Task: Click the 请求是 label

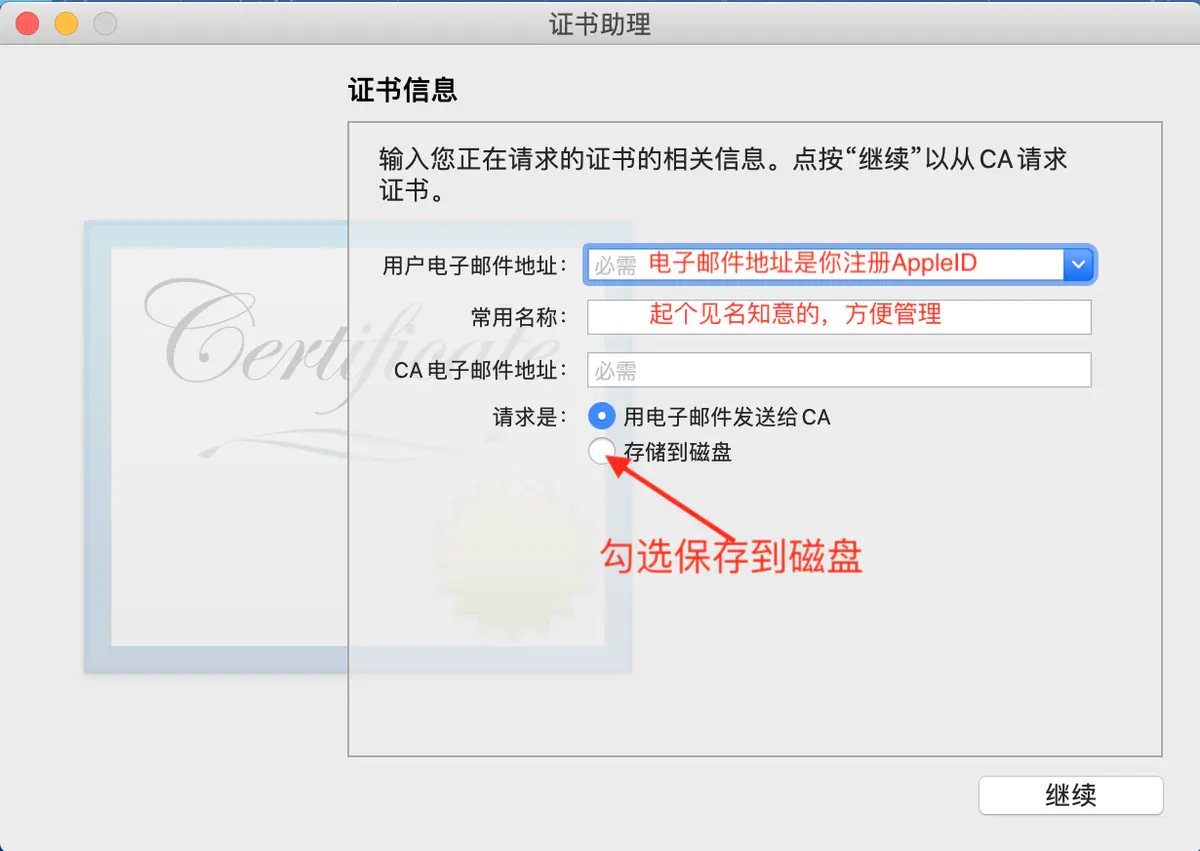Action: pyautogui.click(x=530, y=417)
